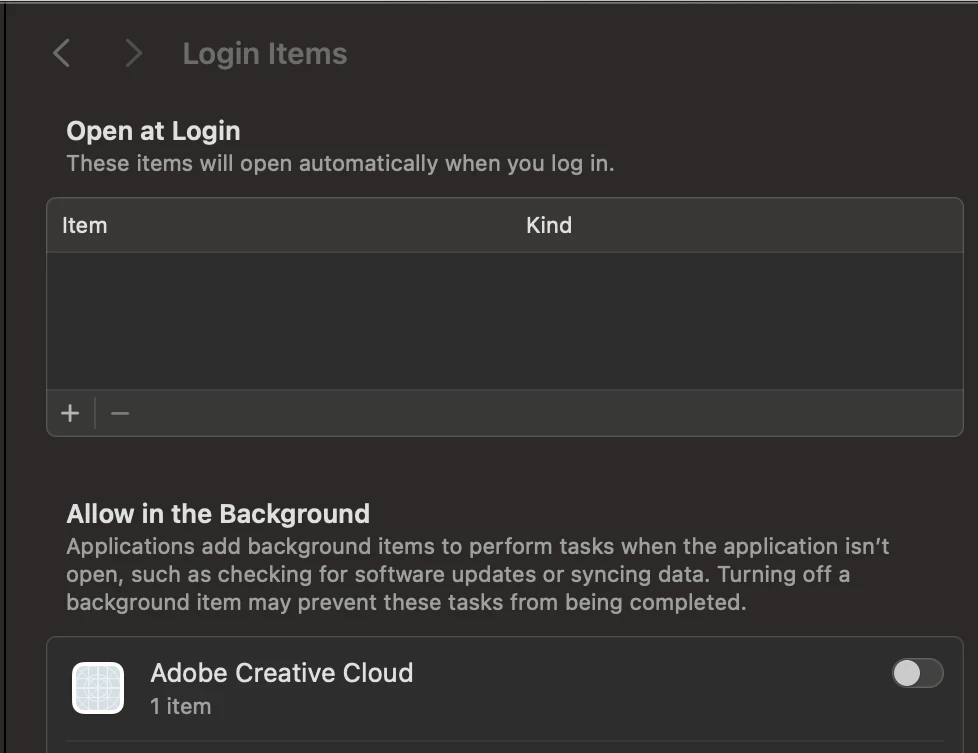Select the Allow in the Background heading
This screenshot has height=753, width=978.
(x=218, y=514)
